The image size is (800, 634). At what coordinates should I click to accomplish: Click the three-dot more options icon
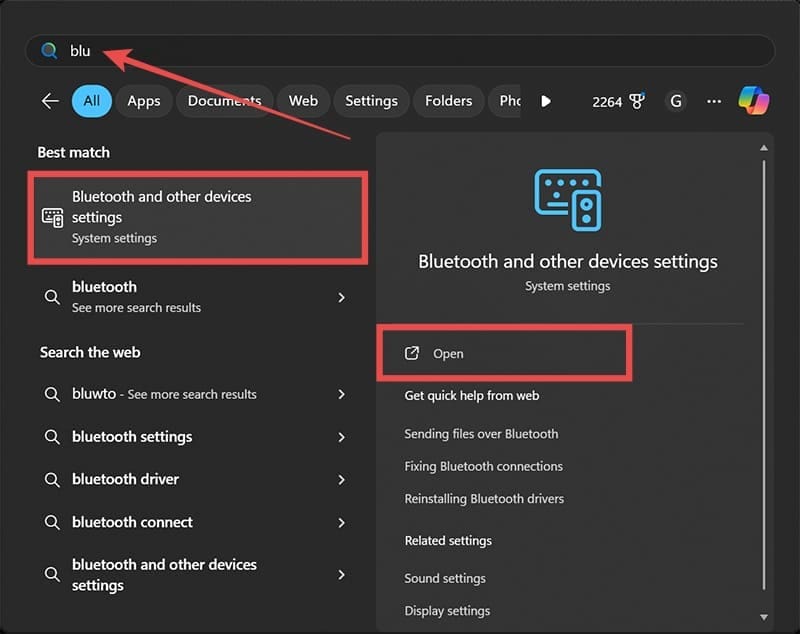point(713,101)
